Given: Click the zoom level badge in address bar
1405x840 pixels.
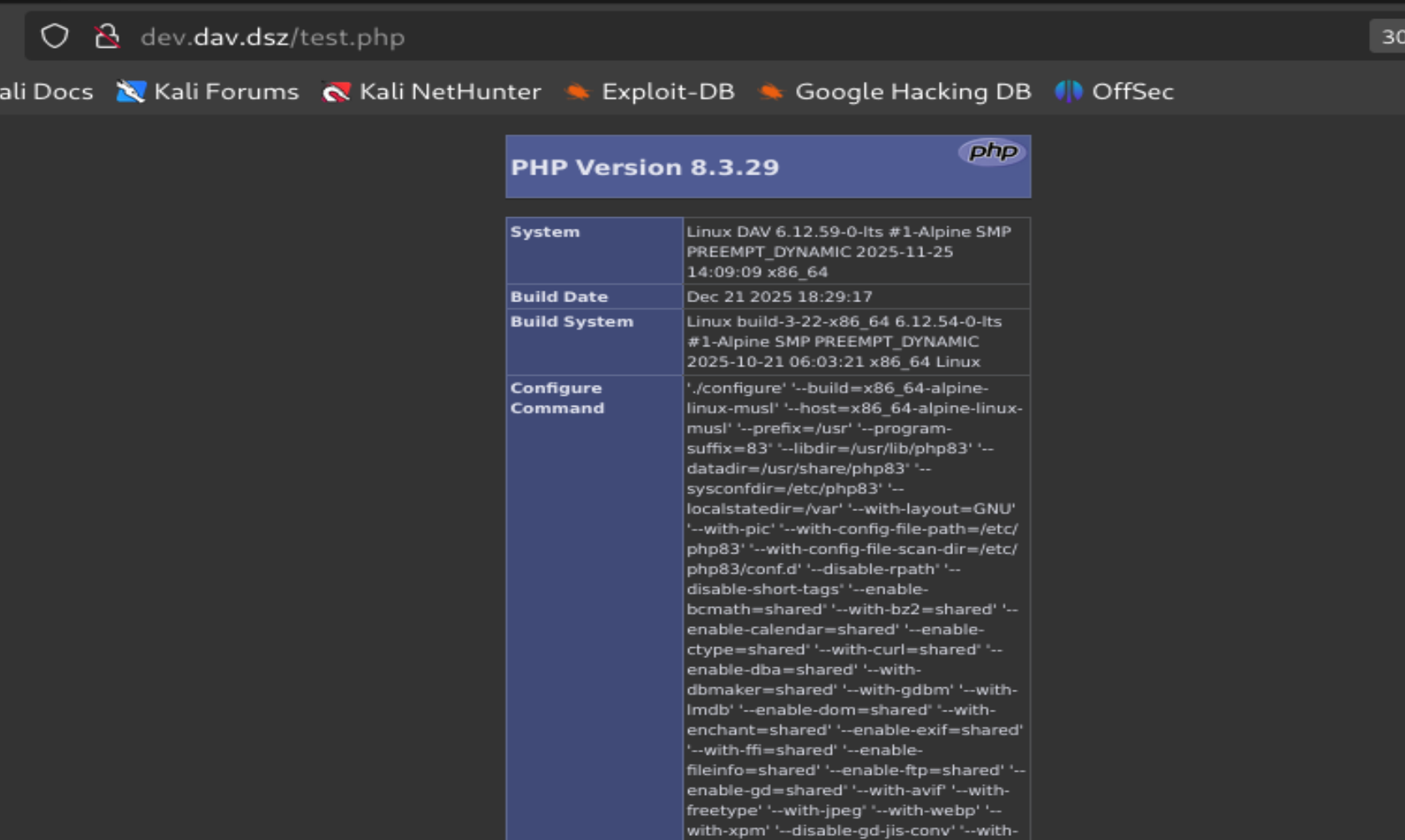Looking at the screenshot, I should point(1390,37).
